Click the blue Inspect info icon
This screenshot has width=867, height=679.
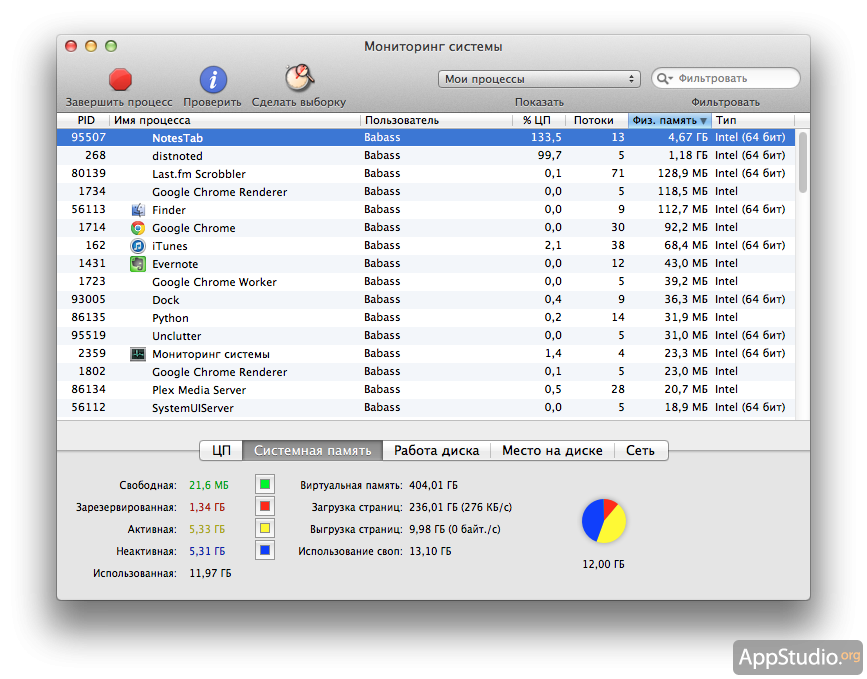click(213, 79)
